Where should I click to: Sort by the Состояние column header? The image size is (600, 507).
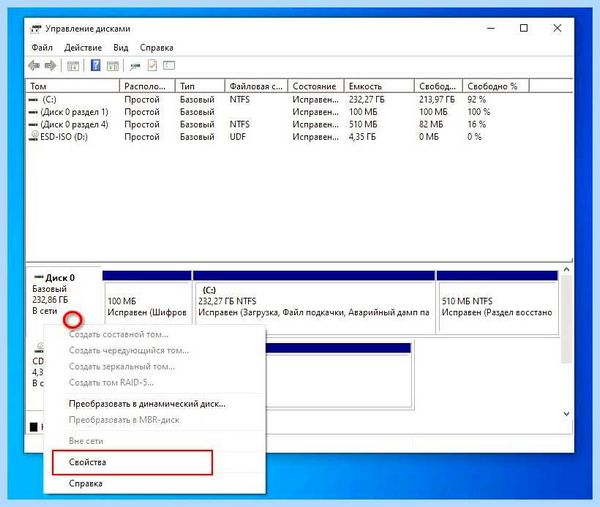(x=316, y=86)
